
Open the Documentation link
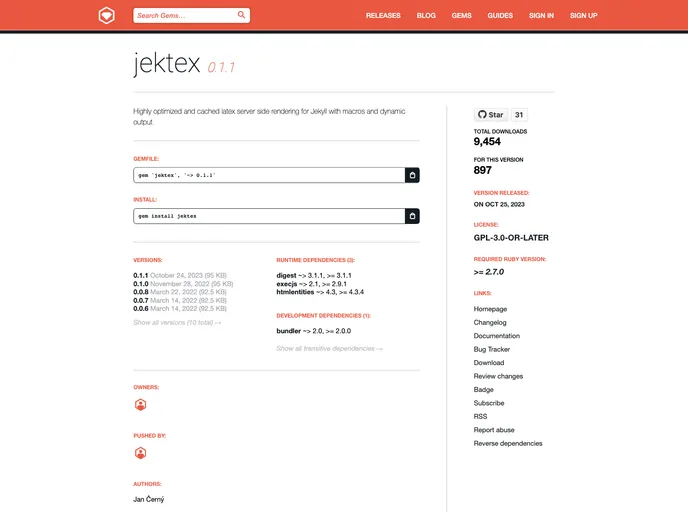497,336
